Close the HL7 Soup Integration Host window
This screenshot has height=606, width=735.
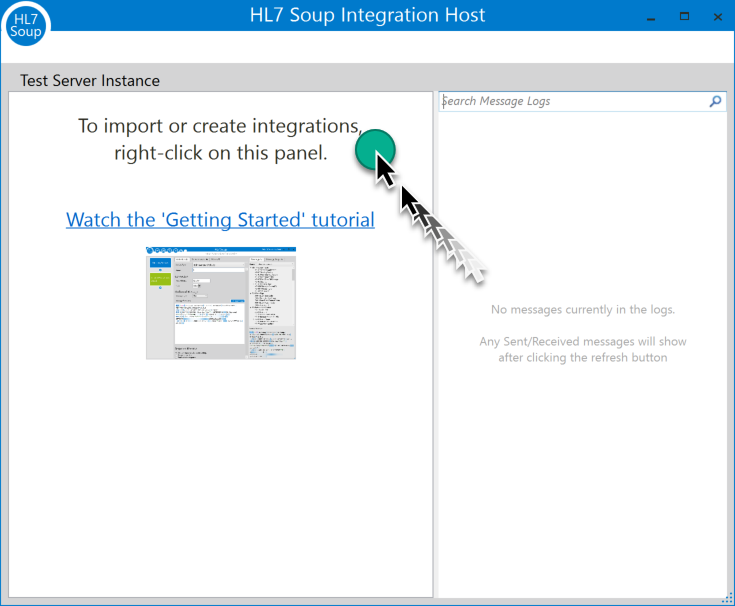[x=718, y=17]
